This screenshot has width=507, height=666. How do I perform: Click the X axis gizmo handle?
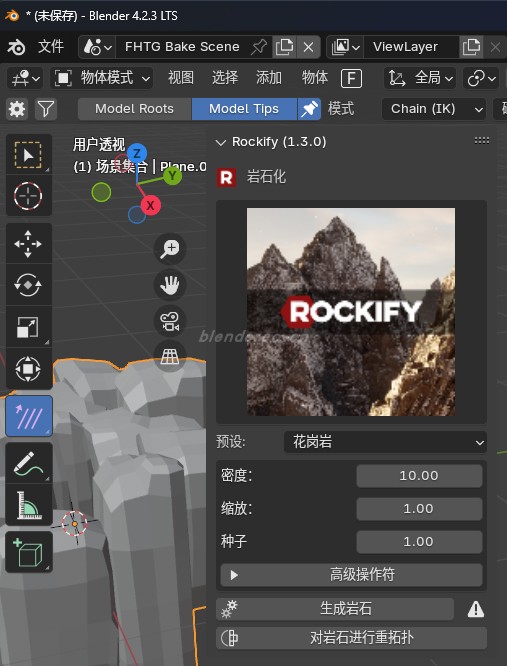click(150, 206)
